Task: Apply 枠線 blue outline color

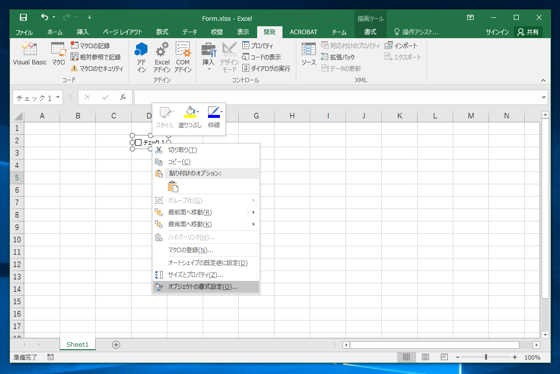Action: (213, 112)
